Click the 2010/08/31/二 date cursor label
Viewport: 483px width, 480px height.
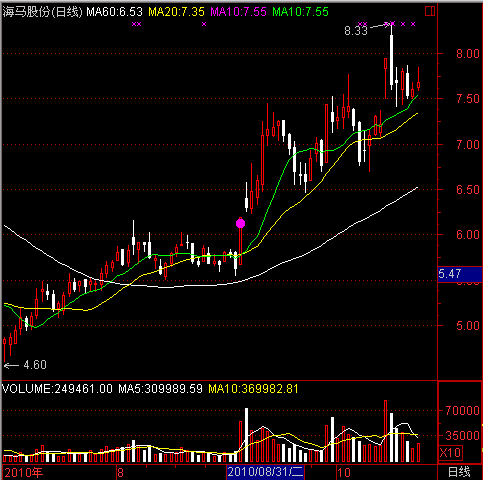pos(265,472)
